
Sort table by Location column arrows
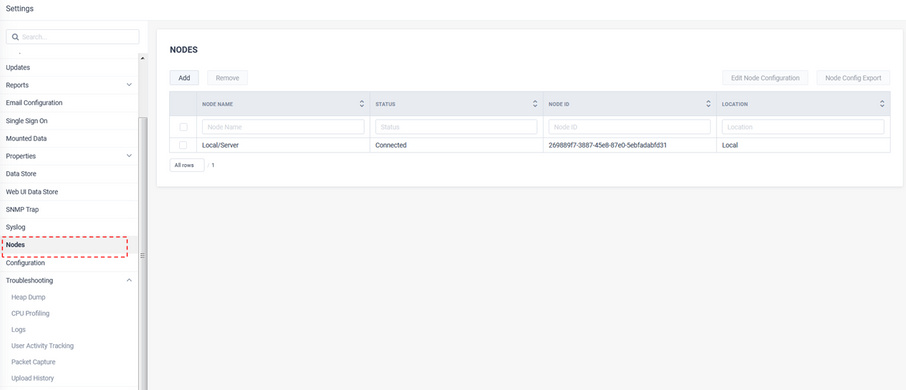coord(882,104)
